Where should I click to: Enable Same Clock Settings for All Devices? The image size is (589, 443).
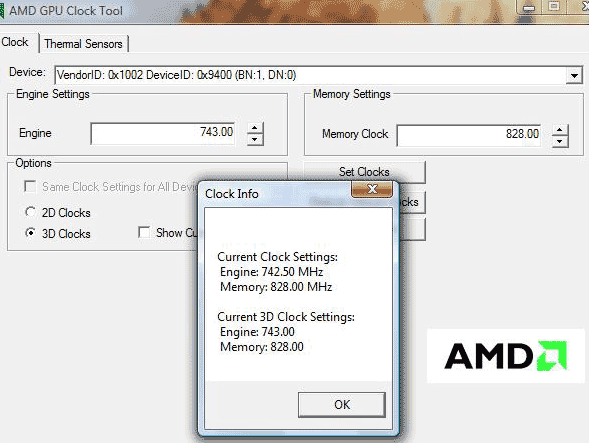(30, 186)
